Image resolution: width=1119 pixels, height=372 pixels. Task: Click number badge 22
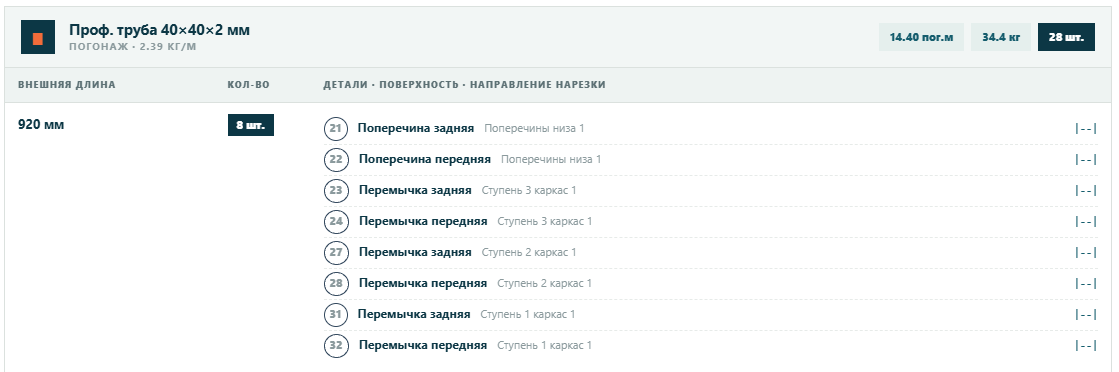(336, 159)
